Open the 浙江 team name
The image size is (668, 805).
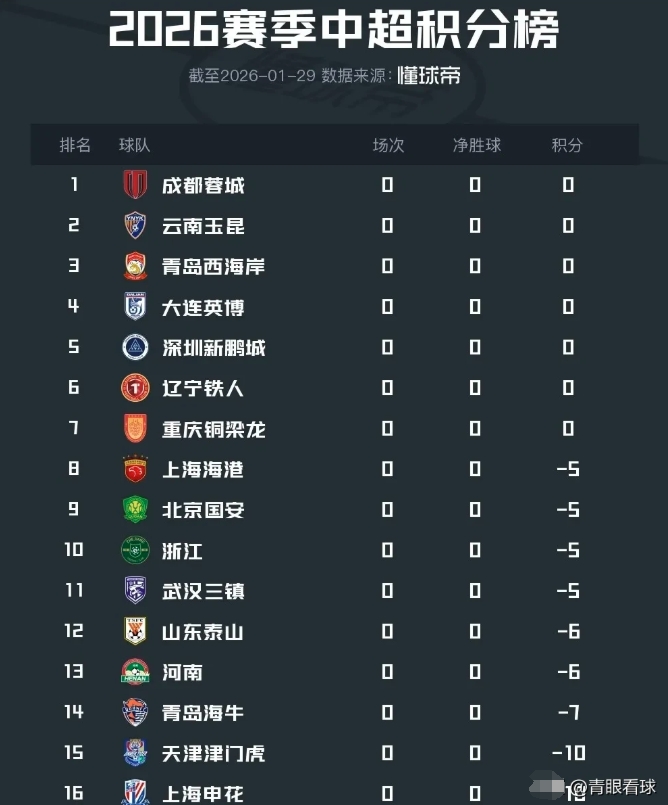point(182,551)
